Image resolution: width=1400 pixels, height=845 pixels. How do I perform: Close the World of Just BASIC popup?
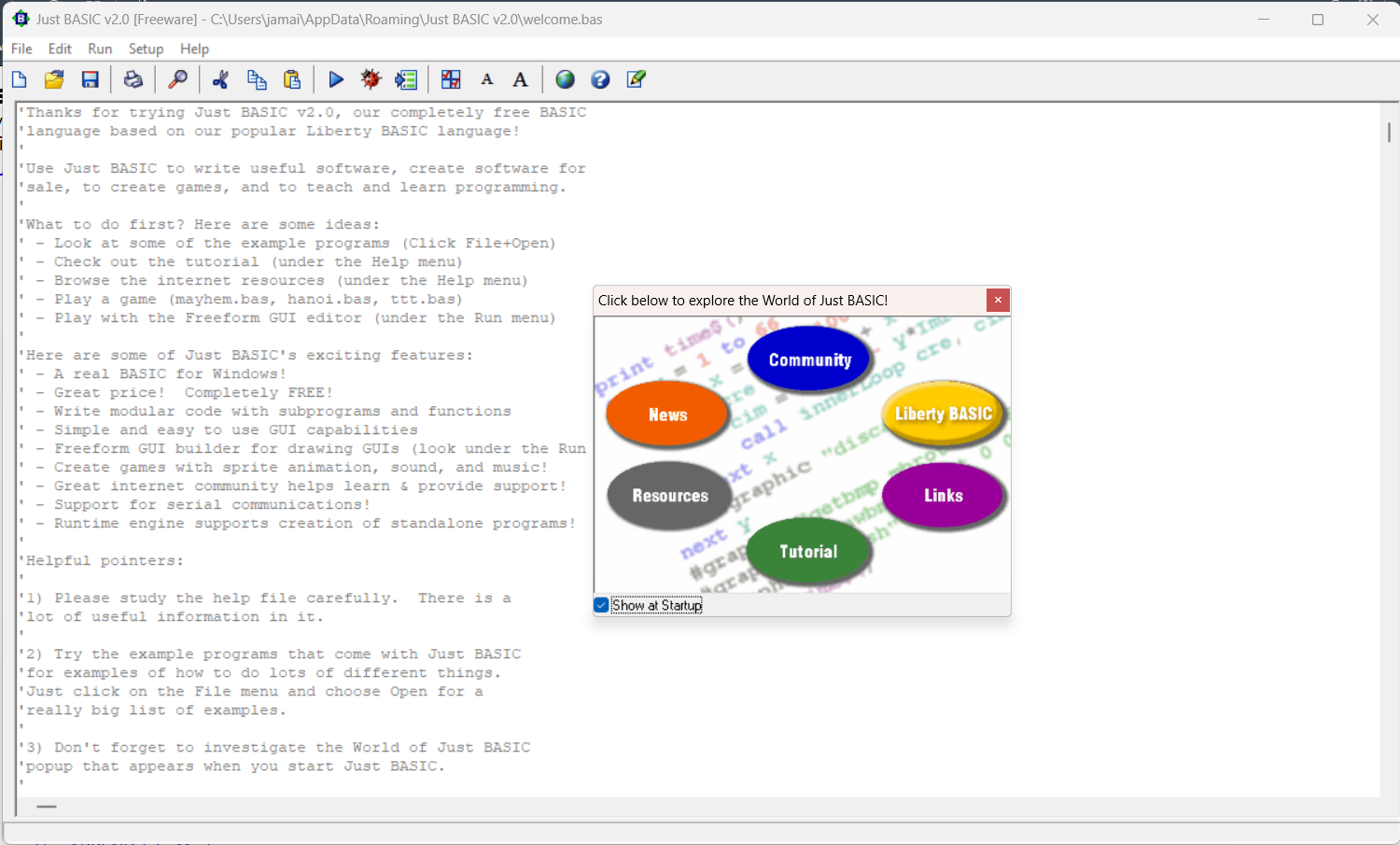tap(998, 300)
